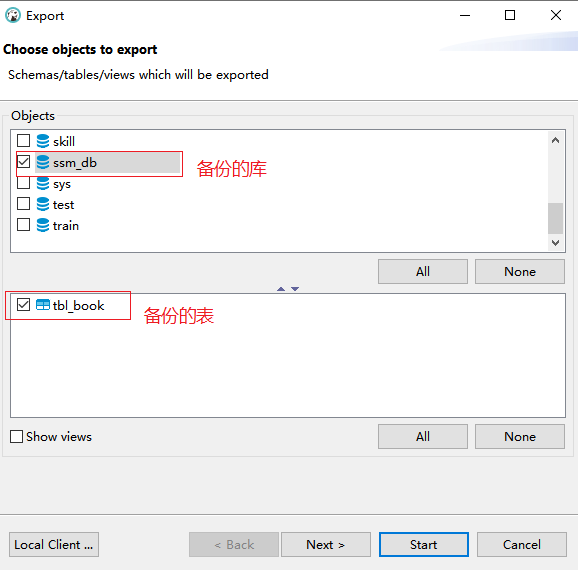Uncheck the tbl_book table checkbox

coord(24,305)
